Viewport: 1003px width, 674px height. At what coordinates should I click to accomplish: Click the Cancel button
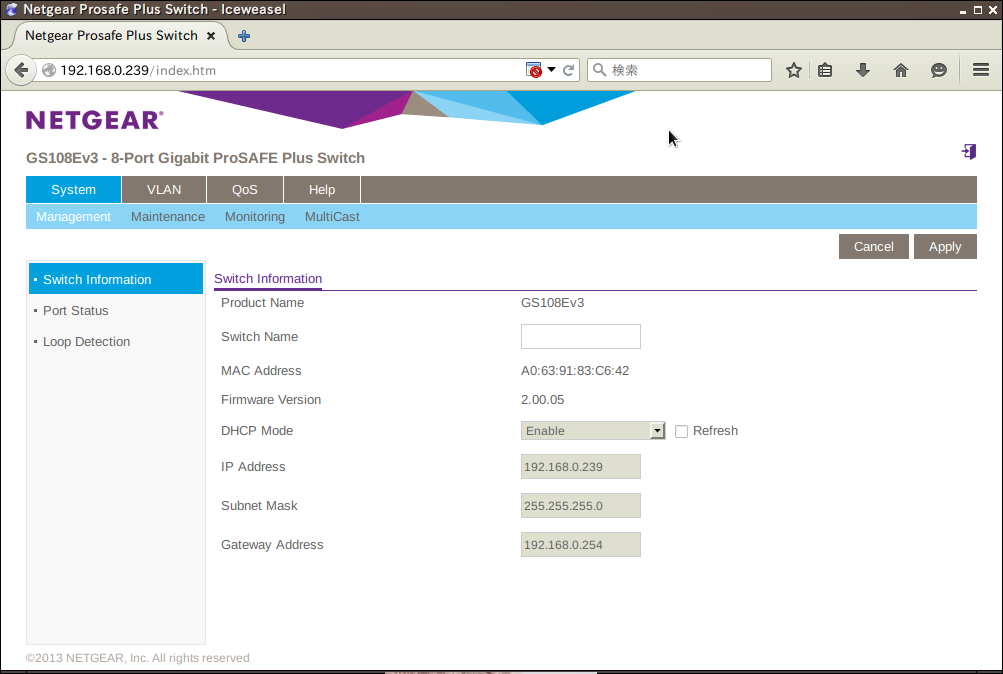point(873,247)
